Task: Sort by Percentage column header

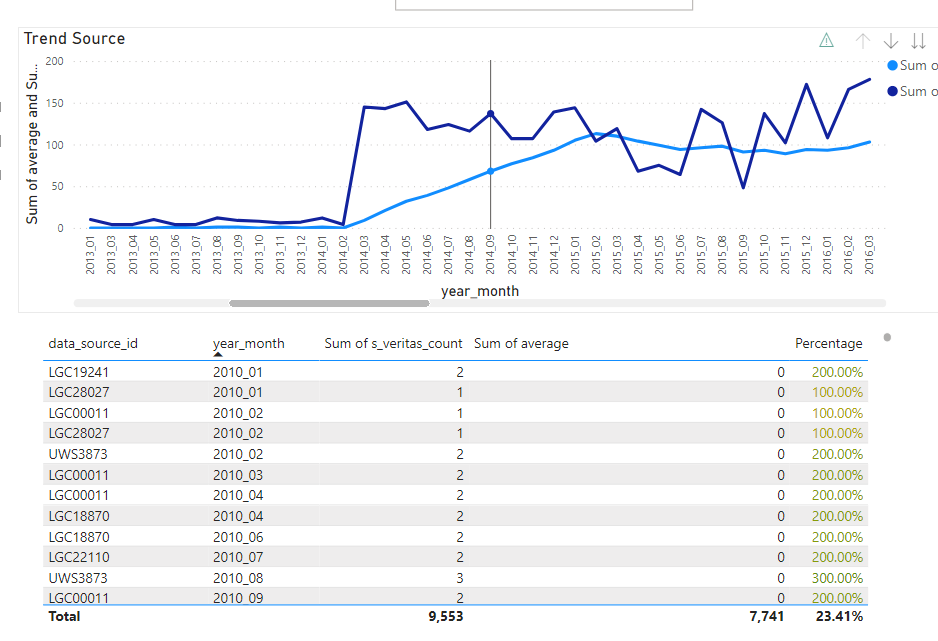Action: (x=829, y=344)
